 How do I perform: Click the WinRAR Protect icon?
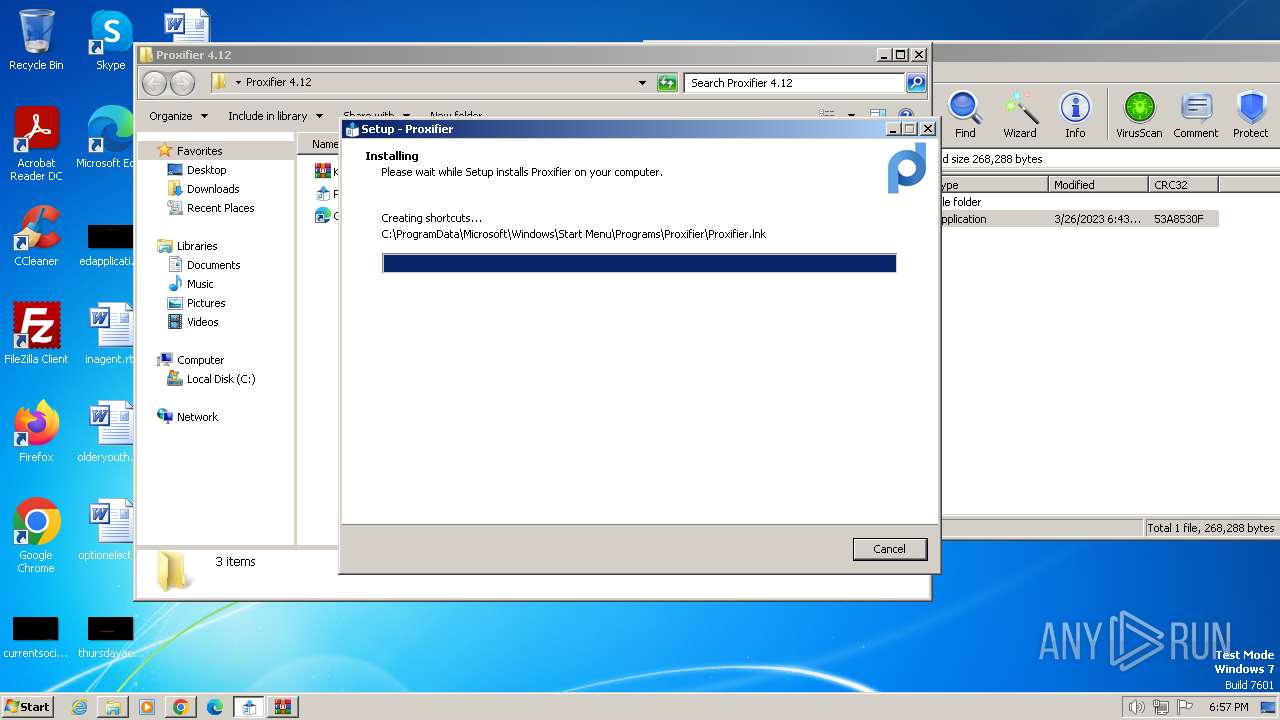coord(1250,114)
